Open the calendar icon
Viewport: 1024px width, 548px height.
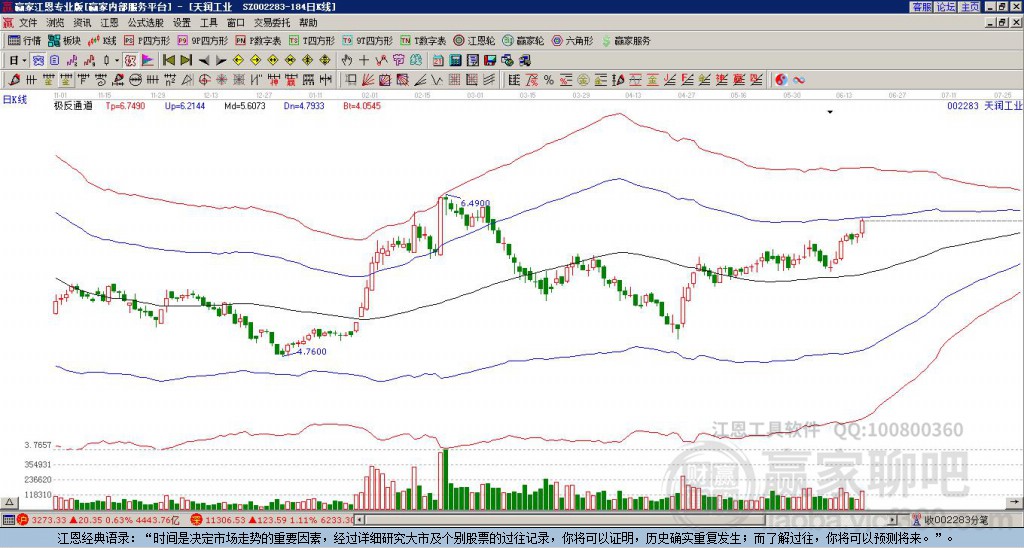click(x=438, y=61)
